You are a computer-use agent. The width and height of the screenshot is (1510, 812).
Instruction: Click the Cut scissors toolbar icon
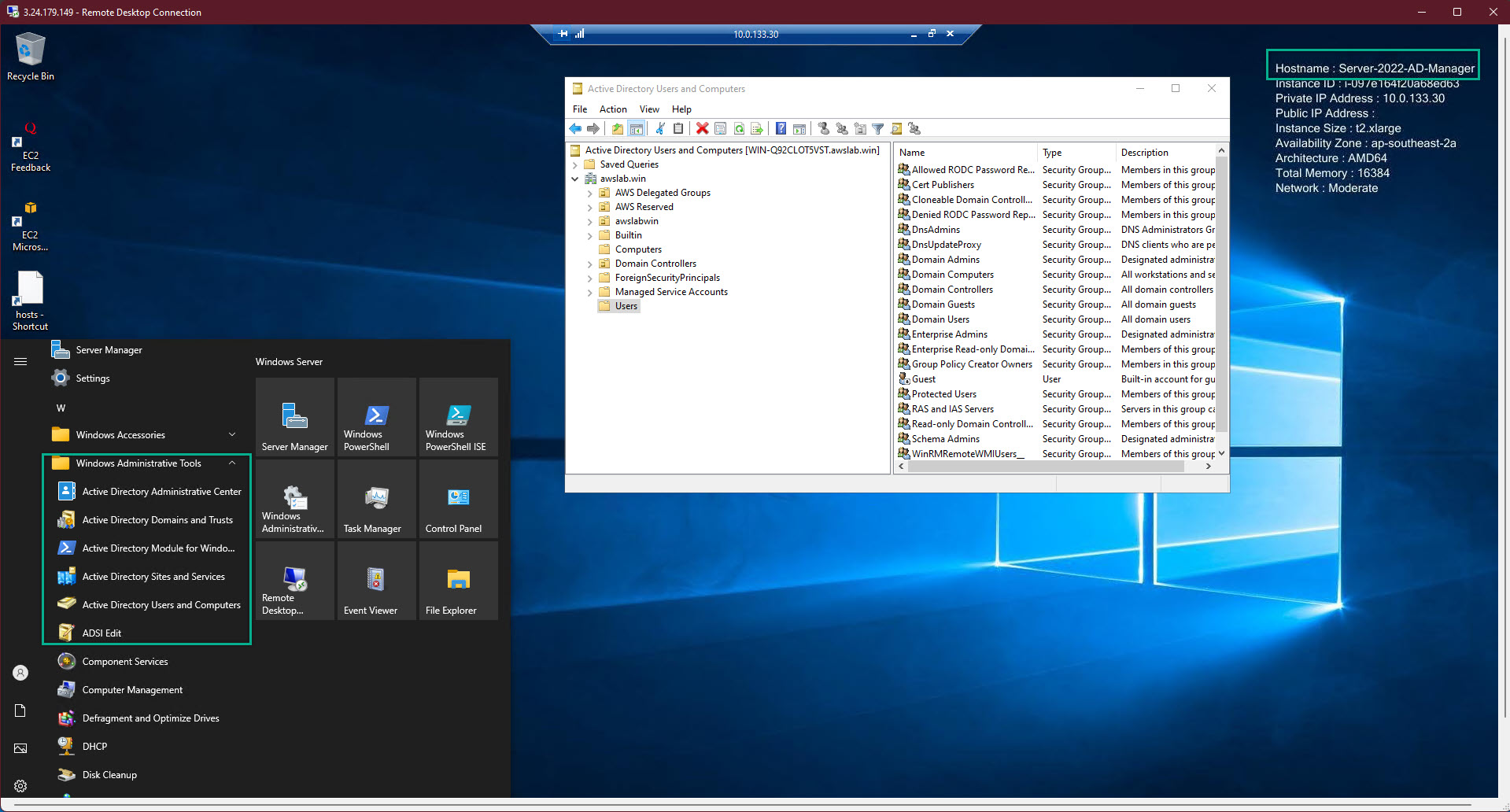[660, 128]
